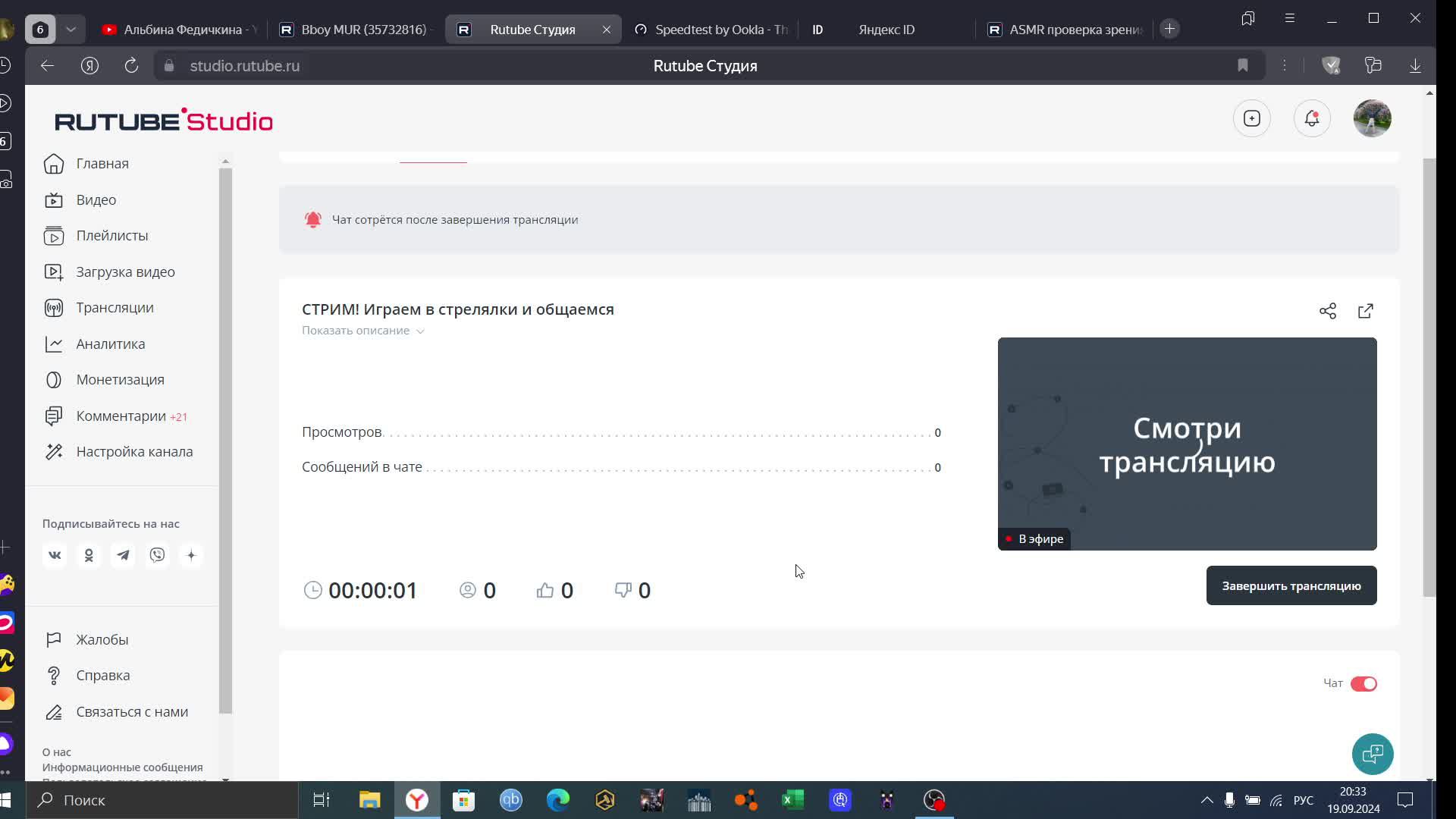Click the Жалобы flag icon
The height and width of the screenshot is (819, 1456).
point(53,640)
